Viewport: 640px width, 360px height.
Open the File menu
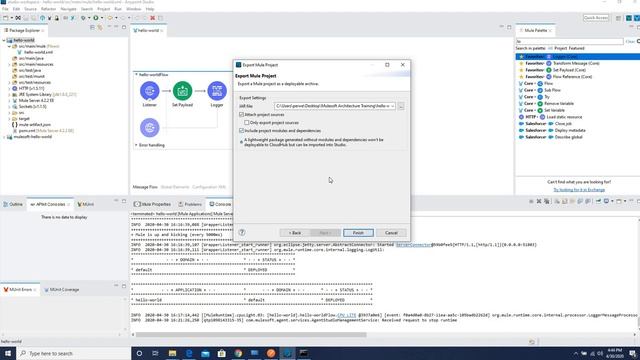point(5,9)
